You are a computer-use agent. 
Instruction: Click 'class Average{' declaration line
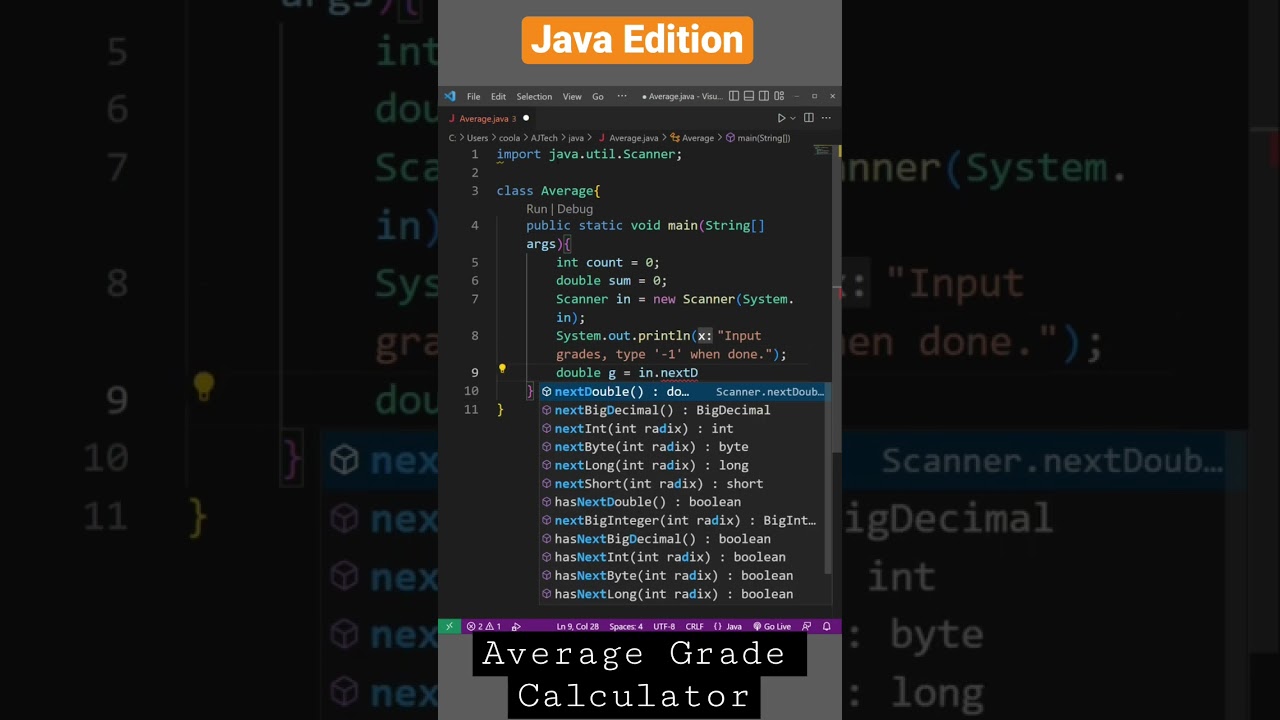[548, 190]
